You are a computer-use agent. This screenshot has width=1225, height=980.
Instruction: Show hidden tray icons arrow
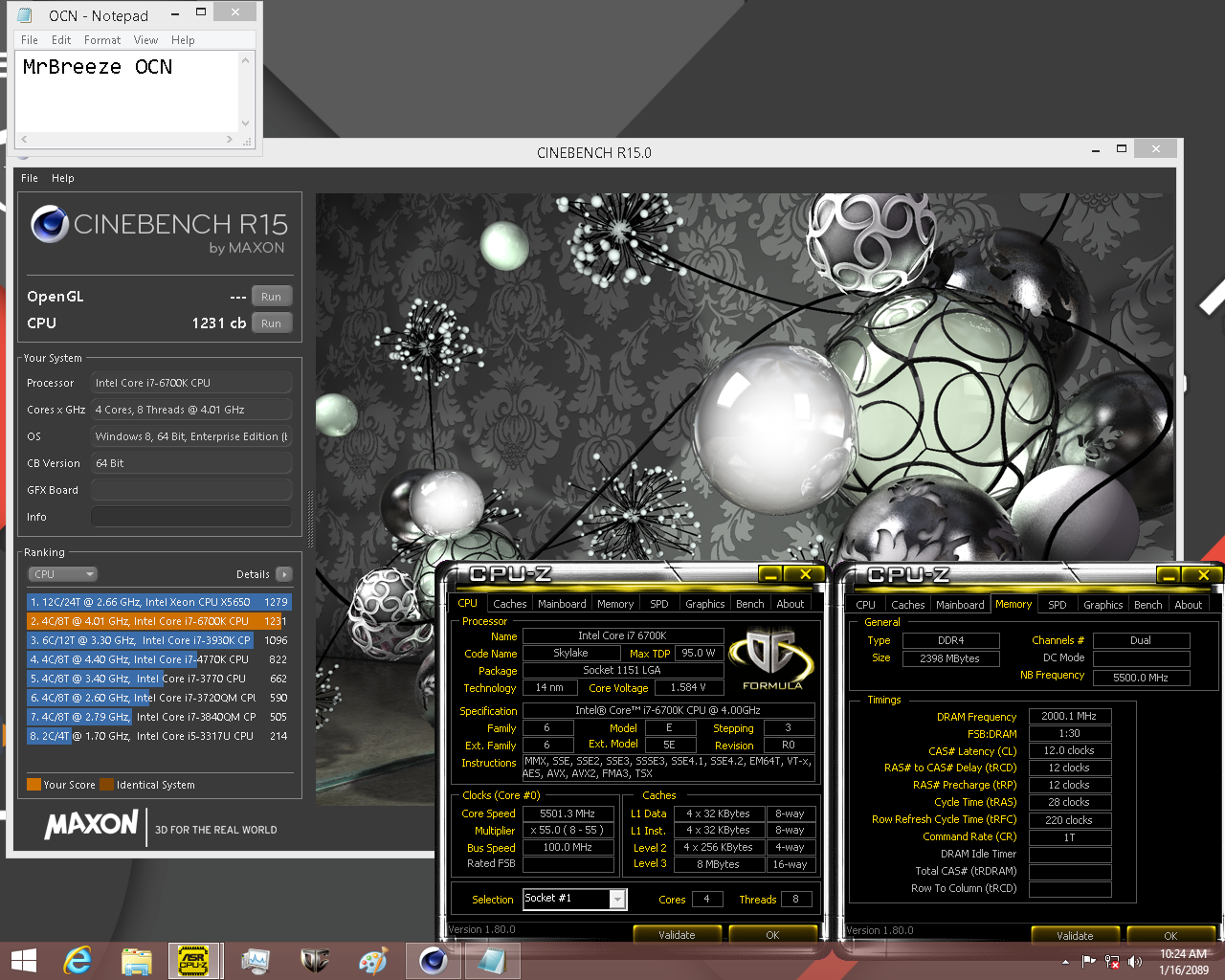click(1066, 962)
